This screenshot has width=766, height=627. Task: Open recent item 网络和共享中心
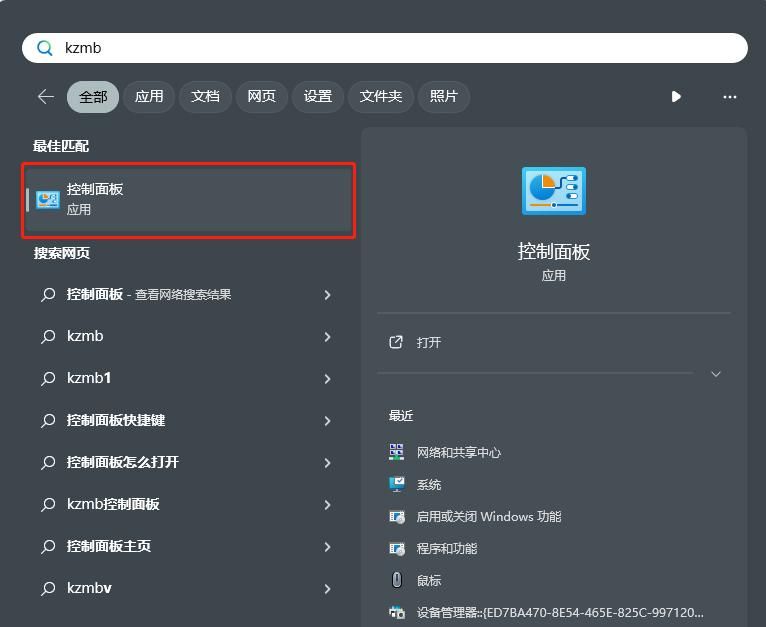click(x=459, y=452)
